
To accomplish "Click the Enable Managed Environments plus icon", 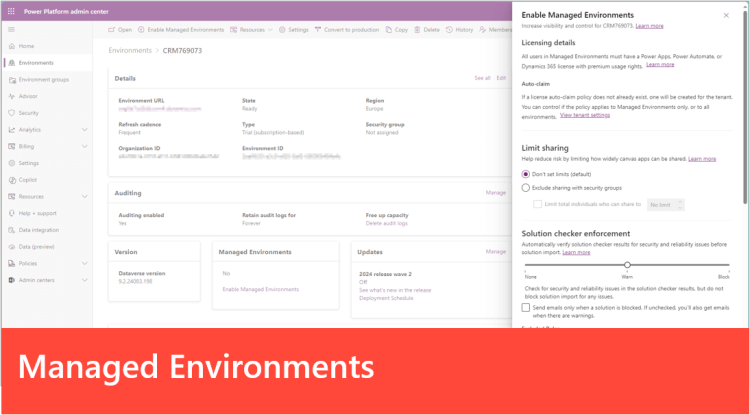I will pyautogui.click(x=141, y=30).
